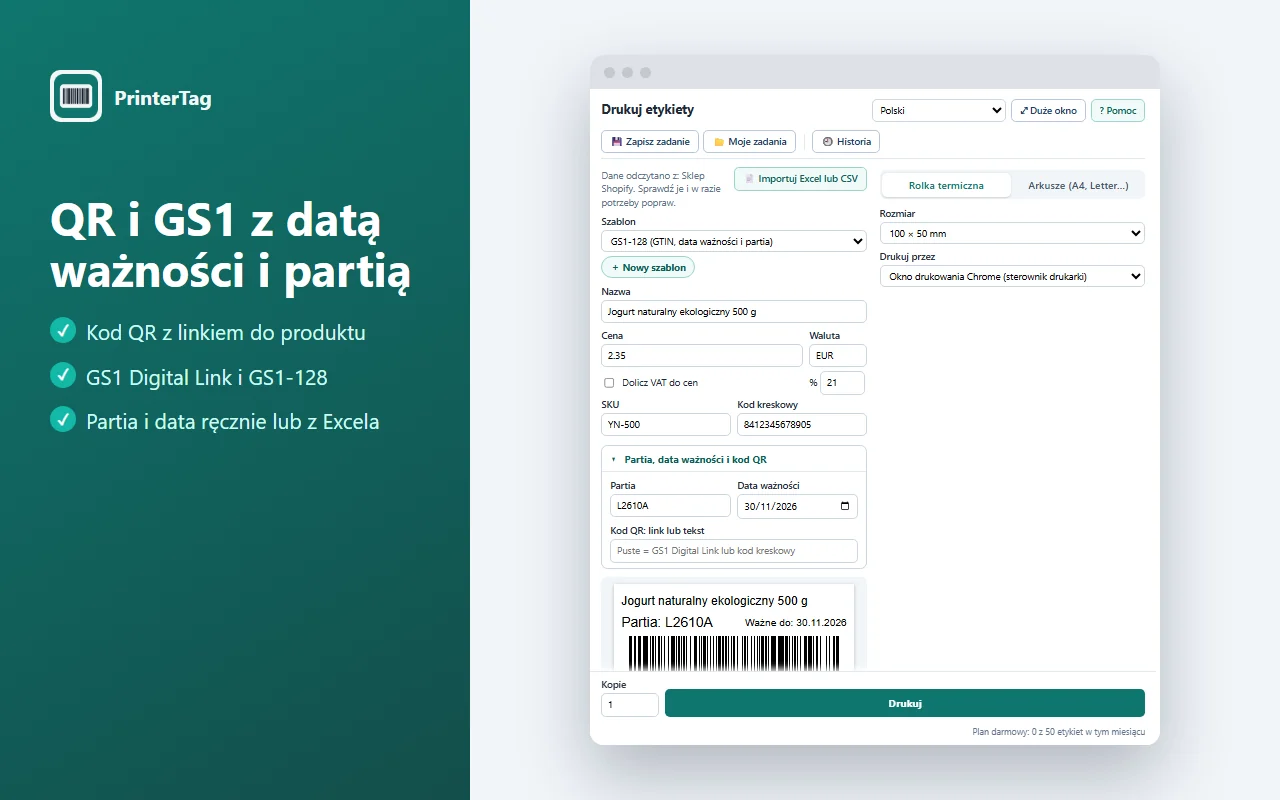
Task: Click the "Drukuj etykiety" heading
Action: pos(648,110)
